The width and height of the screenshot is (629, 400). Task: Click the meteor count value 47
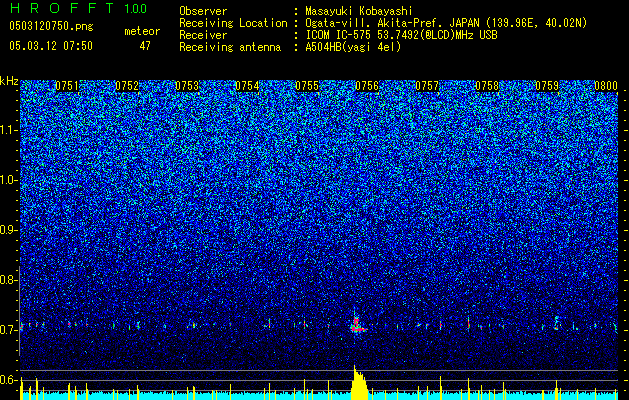[x=145, y=46]
